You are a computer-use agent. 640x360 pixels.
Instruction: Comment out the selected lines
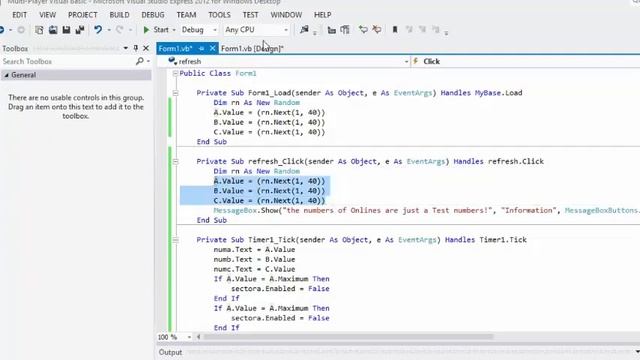[363, 29]
